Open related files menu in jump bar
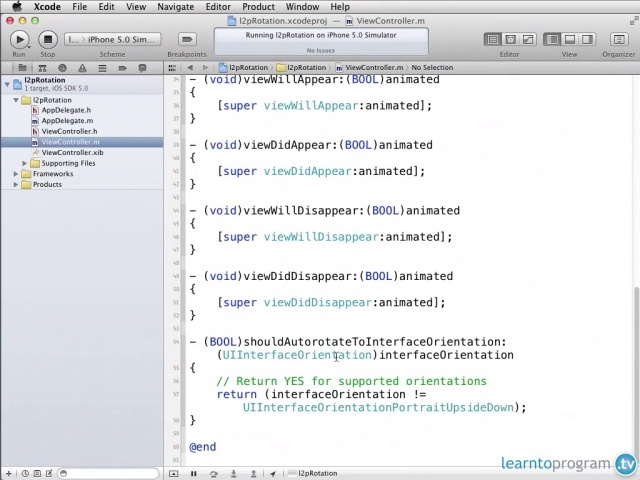Image resolution: width=640 pixels, height=480 pixels. (x=172, y=68)
